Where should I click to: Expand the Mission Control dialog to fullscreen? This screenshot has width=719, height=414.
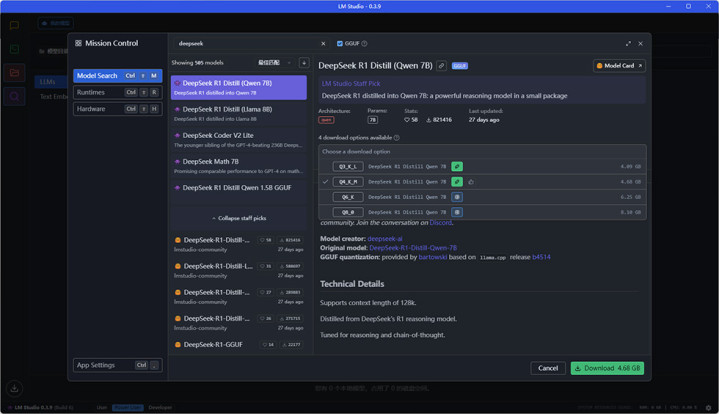[628, 44]
